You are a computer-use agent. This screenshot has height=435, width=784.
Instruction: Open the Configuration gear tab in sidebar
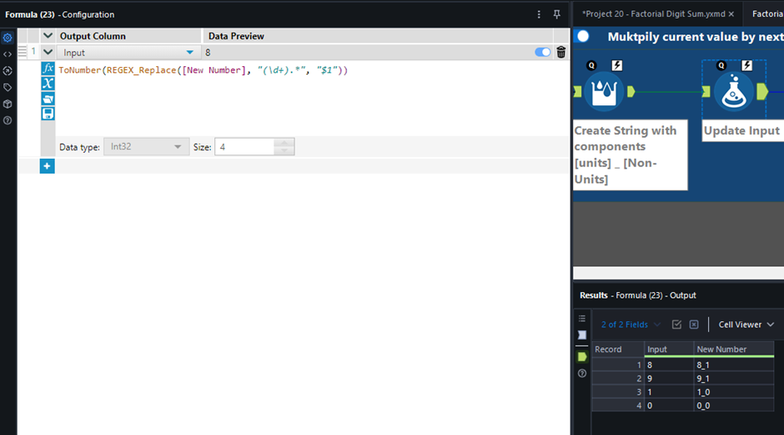(8, 38)
